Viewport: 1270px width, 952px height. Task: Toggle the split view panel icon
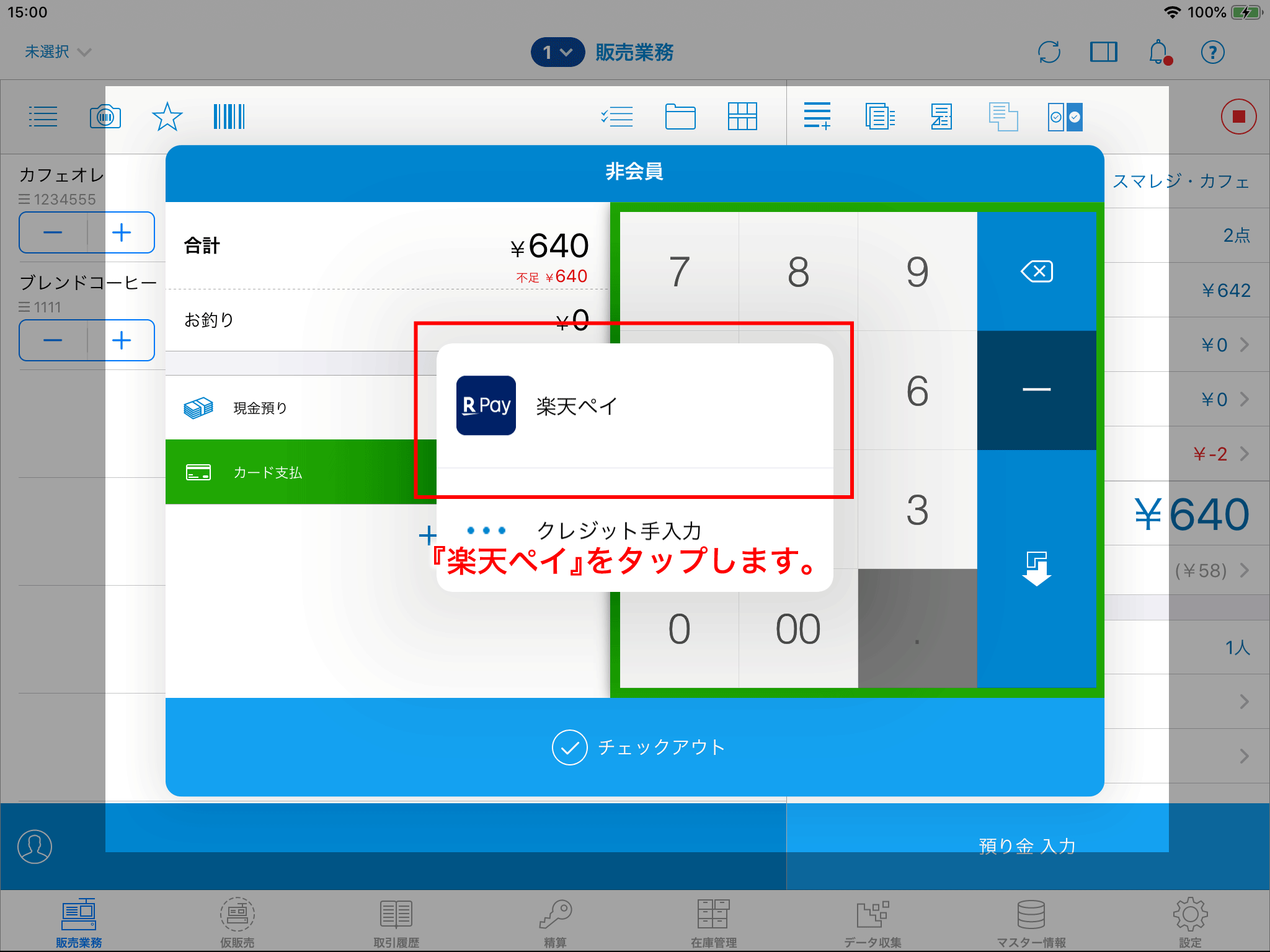pos(1104,52)
